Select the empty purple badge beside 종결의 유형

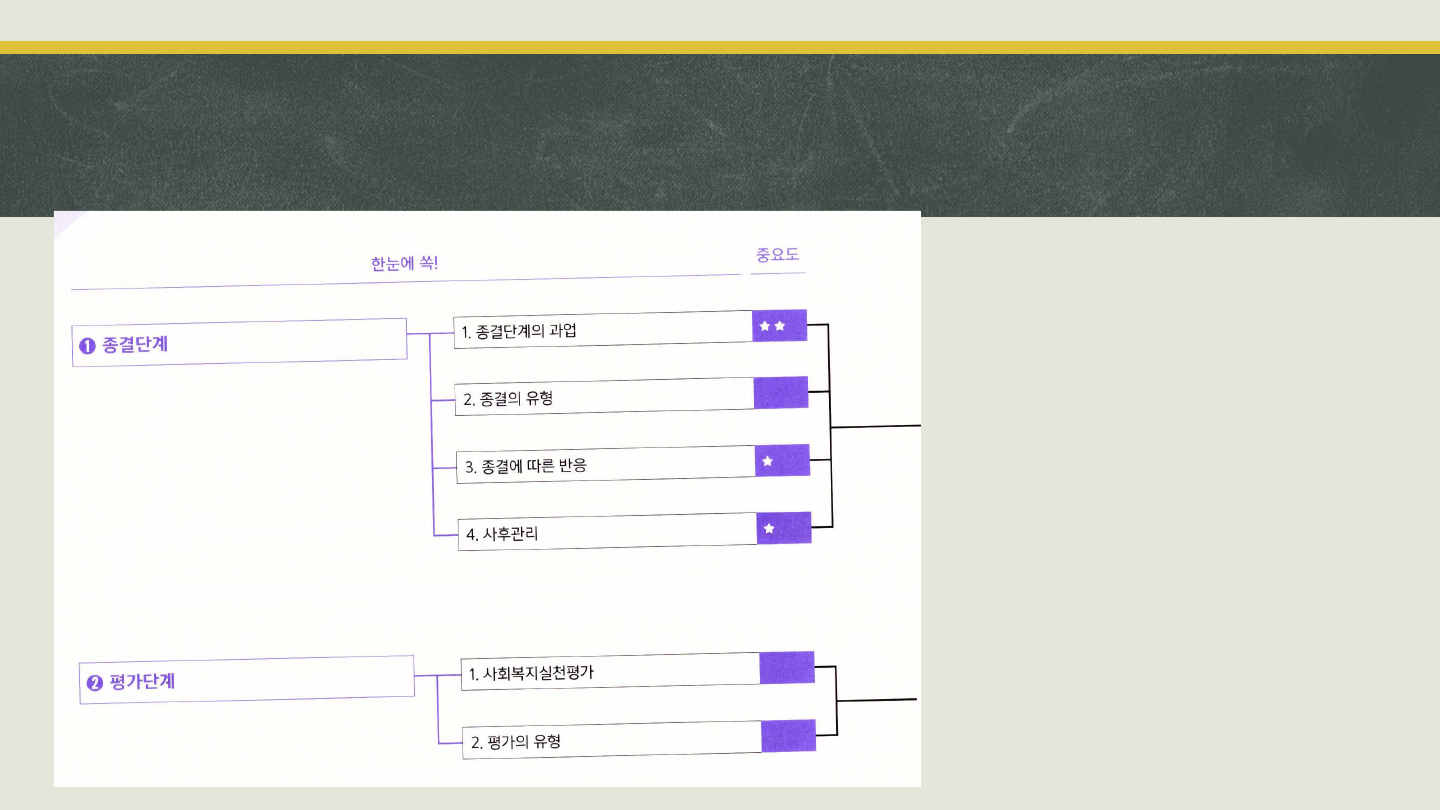click(x=780, y=393)
